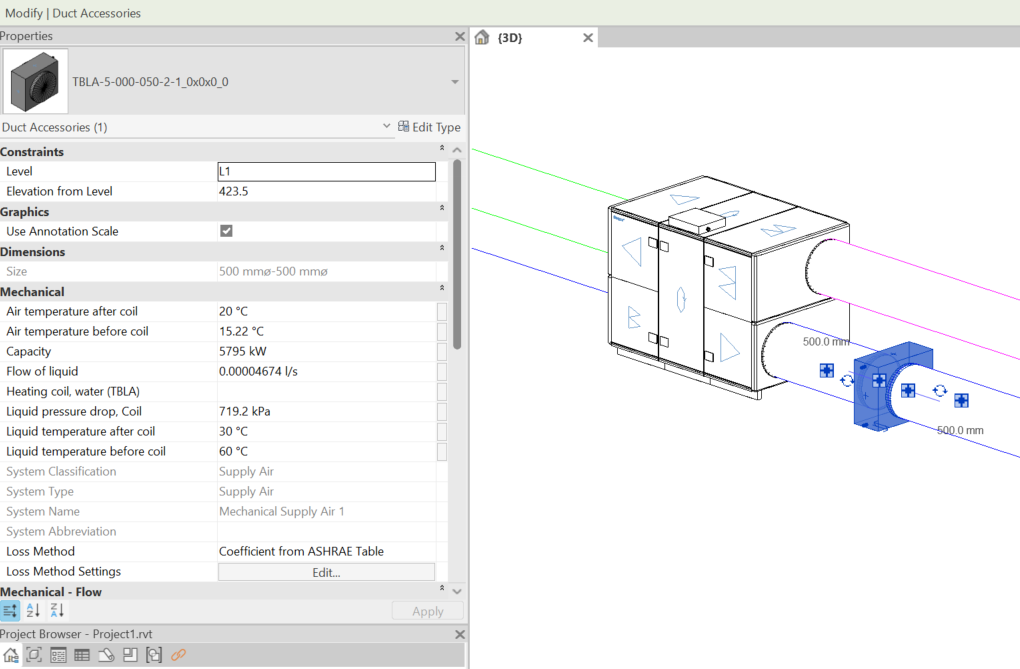Click the Properties panel vertical scrollbar
Viewport: 1020px width, 669px height.
pos(457,254)
